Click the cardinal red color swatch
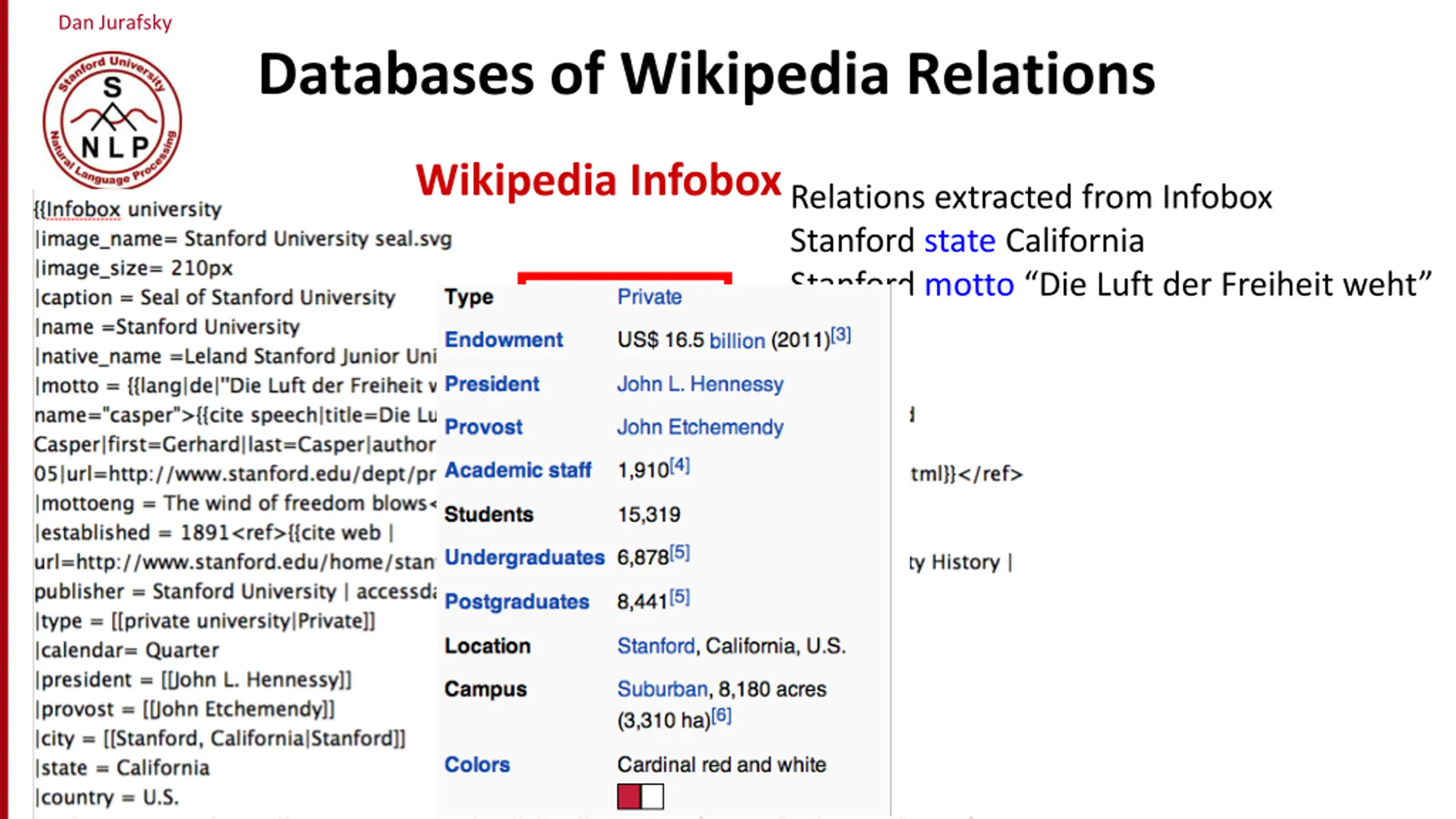 click(629, 797)
